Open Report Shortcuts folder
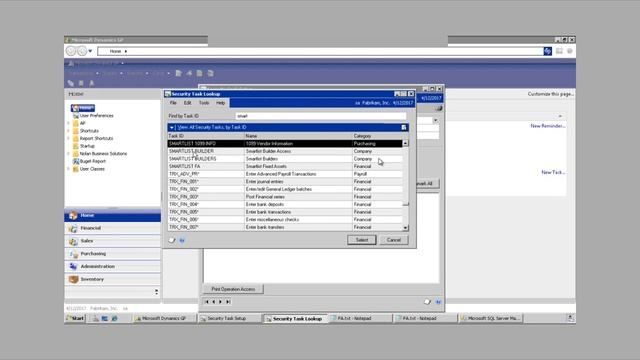Viewport: 640px width, 360px height. coord(96,138)
